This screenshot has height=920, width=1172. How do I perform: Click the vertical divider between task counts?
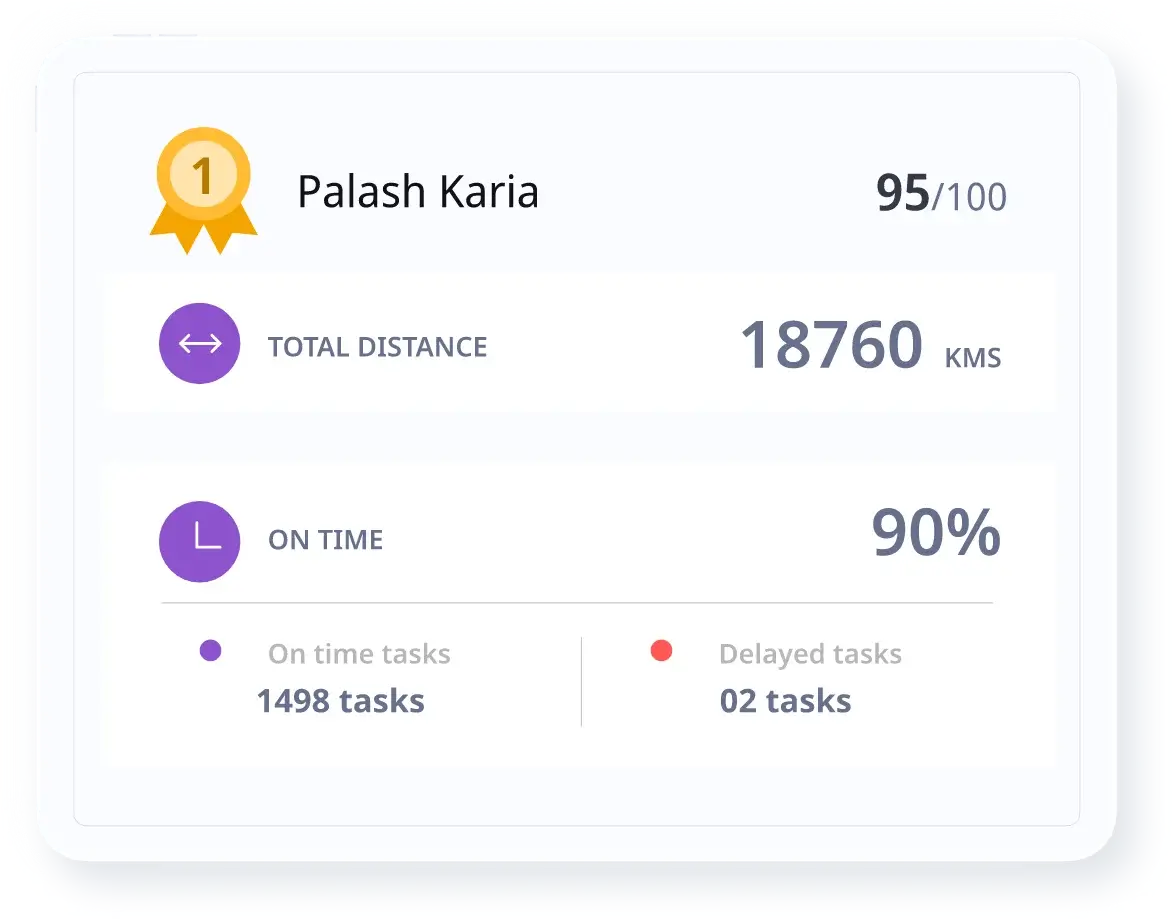pos(581,681)
